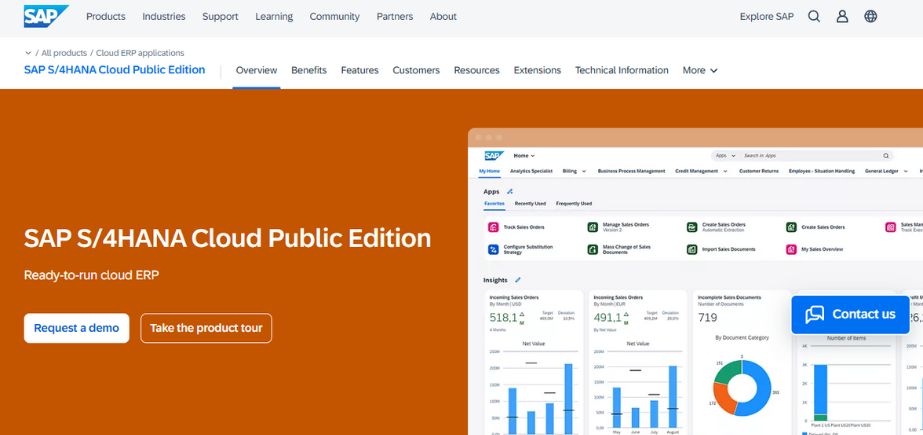
Task: Open the Home dropdown in the dashboard preview
Action: pos(524,156)
